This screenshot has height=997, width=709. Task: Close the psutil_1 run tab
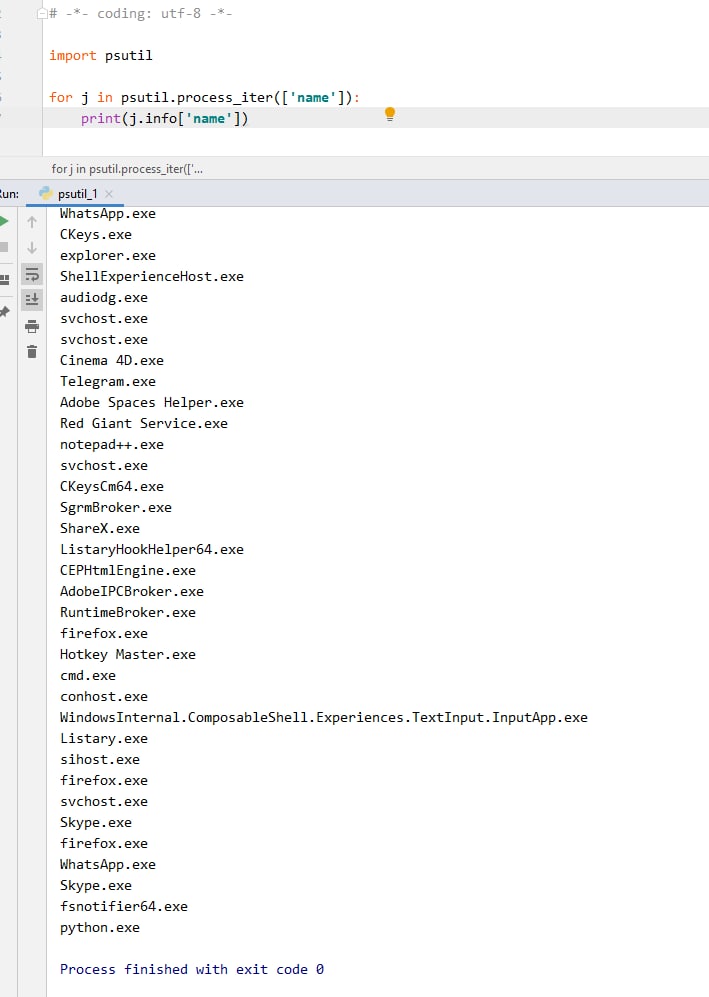click(109, 194)
